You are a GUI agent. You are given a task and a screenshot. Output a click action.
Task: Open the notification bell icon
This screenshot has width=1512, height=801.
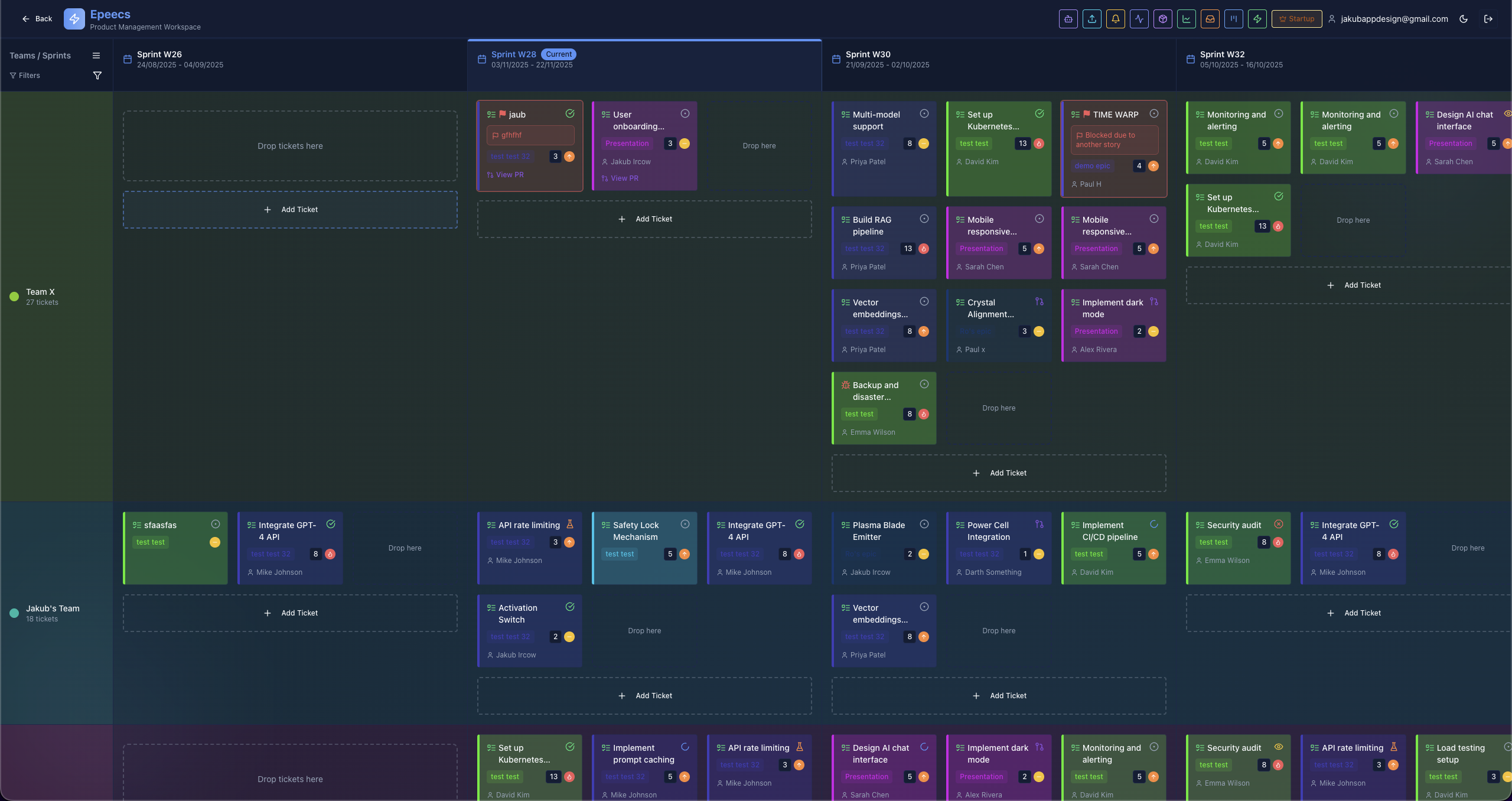tap(1116, 19)
